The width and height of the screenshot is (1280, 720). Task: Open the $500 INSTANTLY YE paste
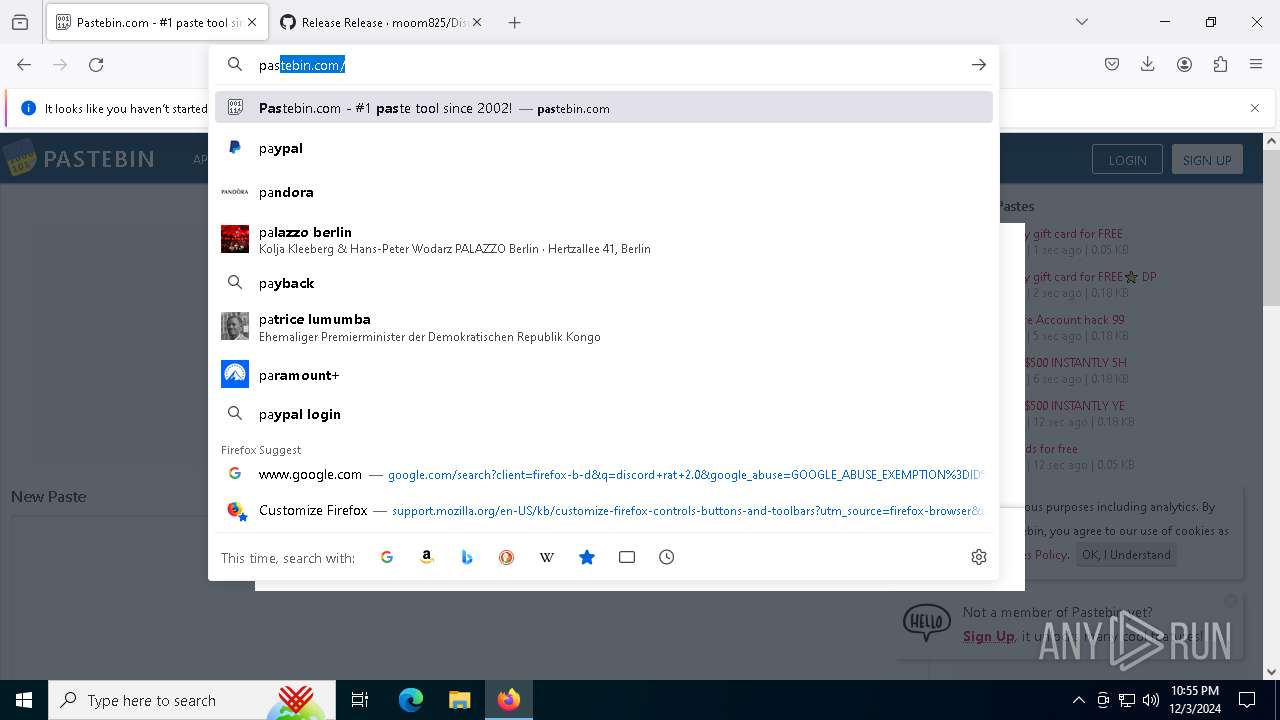click(1075, 405)
